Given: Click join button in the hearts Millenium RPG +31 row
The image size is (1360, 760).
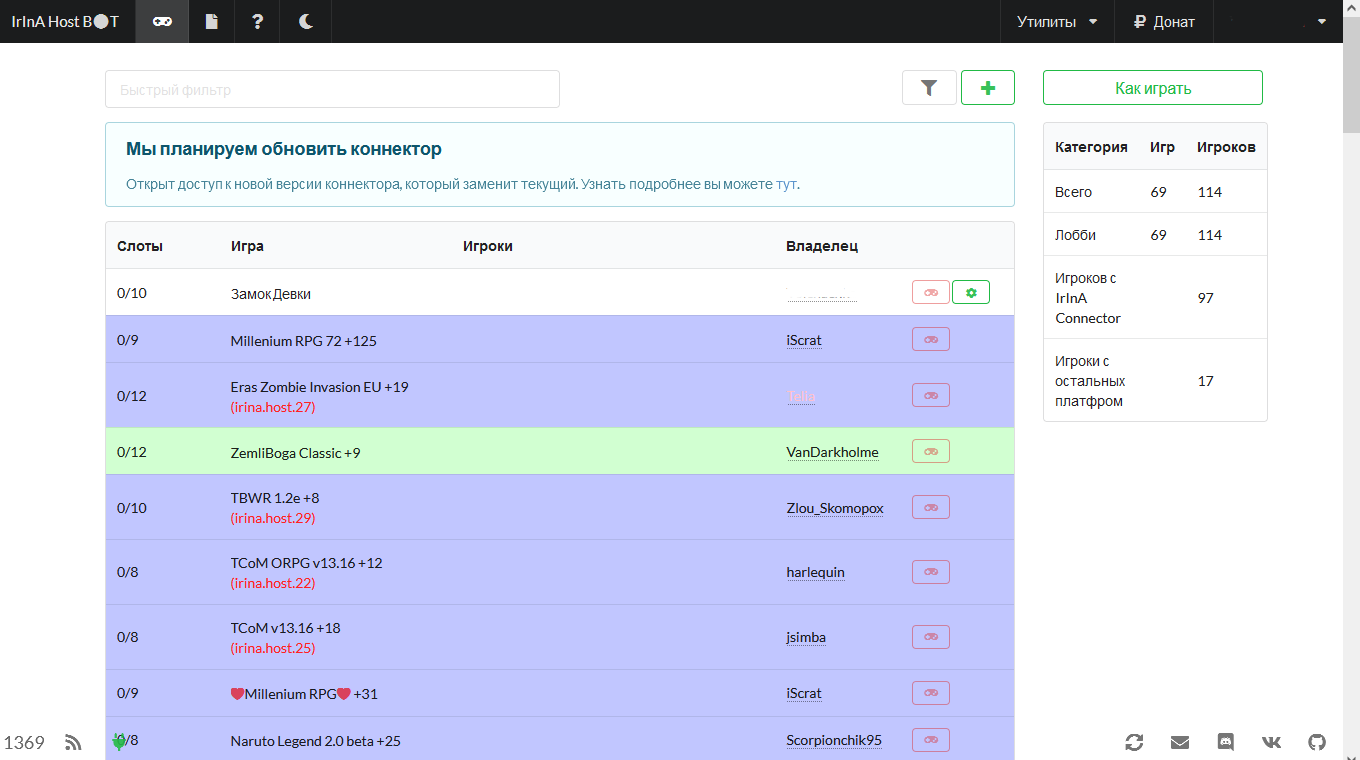Looking at the screenshot, I should [x=931, y=693].
